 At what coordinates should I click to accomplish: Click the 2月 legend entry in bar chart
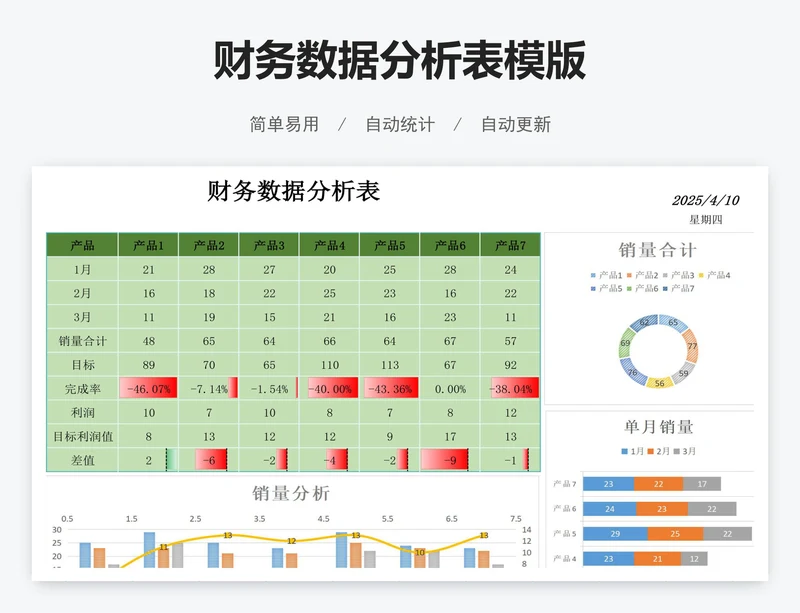659,451
